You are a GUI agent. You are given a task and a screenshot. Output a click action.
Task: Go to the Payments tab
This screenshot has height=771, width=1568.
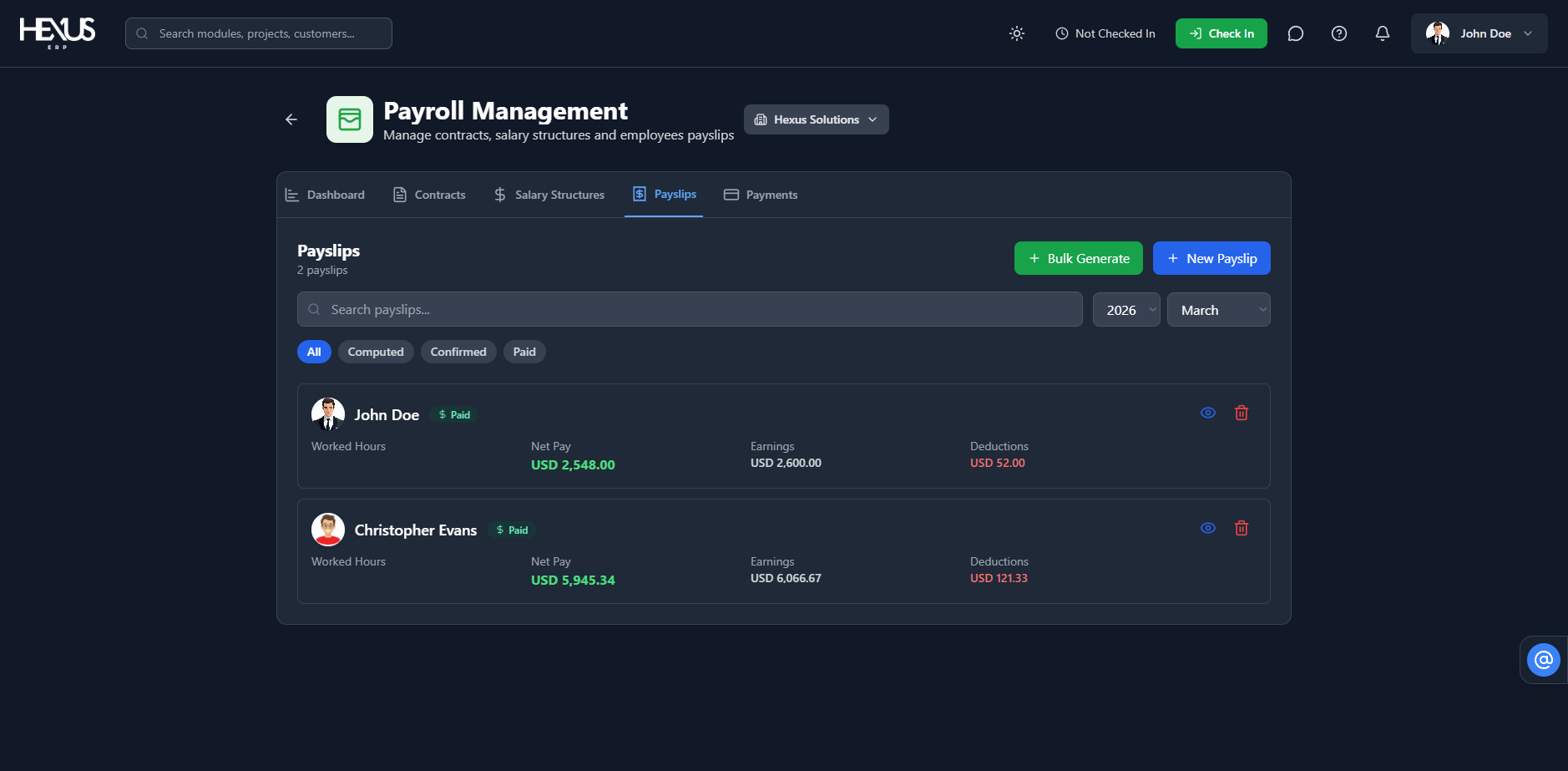coord(761,195)
